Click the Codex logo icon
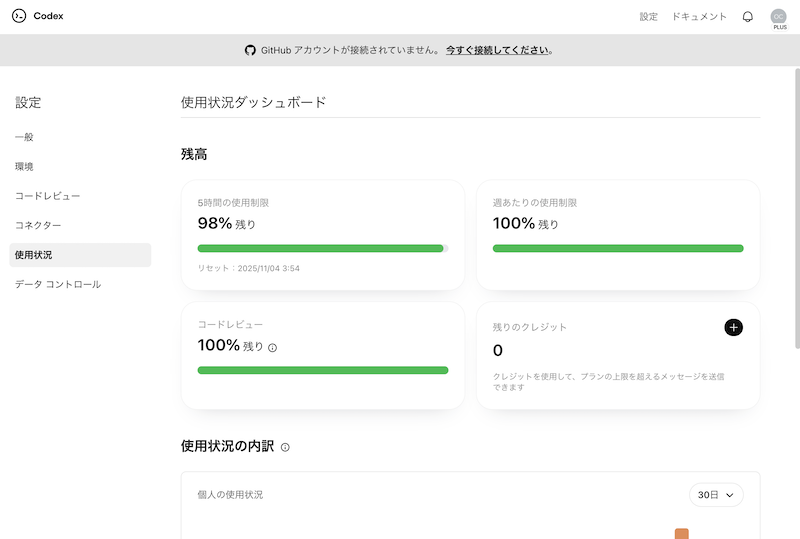This screenshot has width=800, height=539. 18,16
